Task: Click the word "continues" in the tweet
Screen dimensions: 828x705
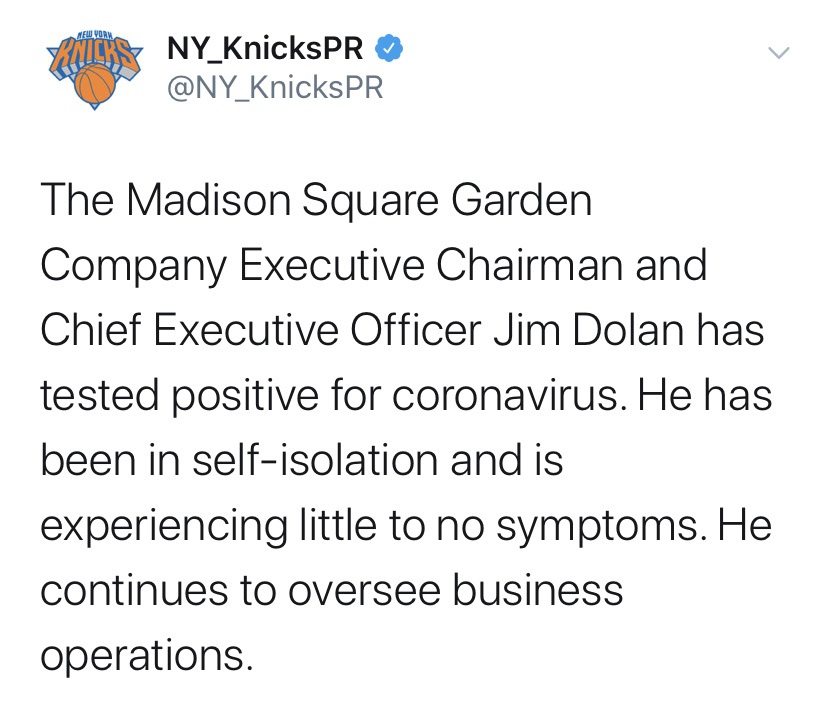Action: (136, 590)
